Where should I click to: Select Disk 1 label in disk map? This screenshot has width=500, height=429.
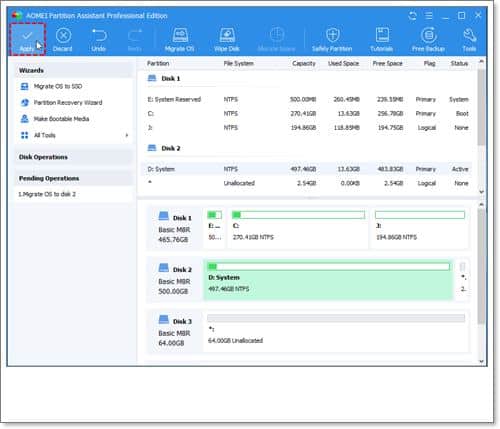click(x=174, y=228)
